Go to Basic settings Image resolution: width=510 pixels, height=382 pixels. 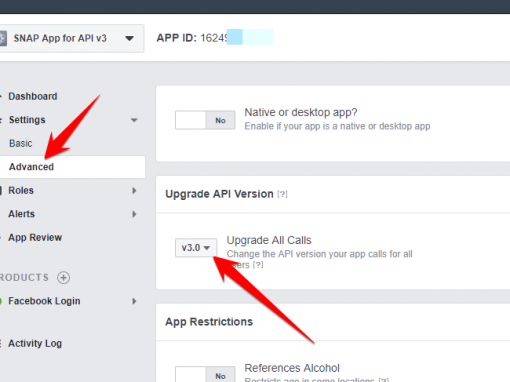(x=21, y=143)
